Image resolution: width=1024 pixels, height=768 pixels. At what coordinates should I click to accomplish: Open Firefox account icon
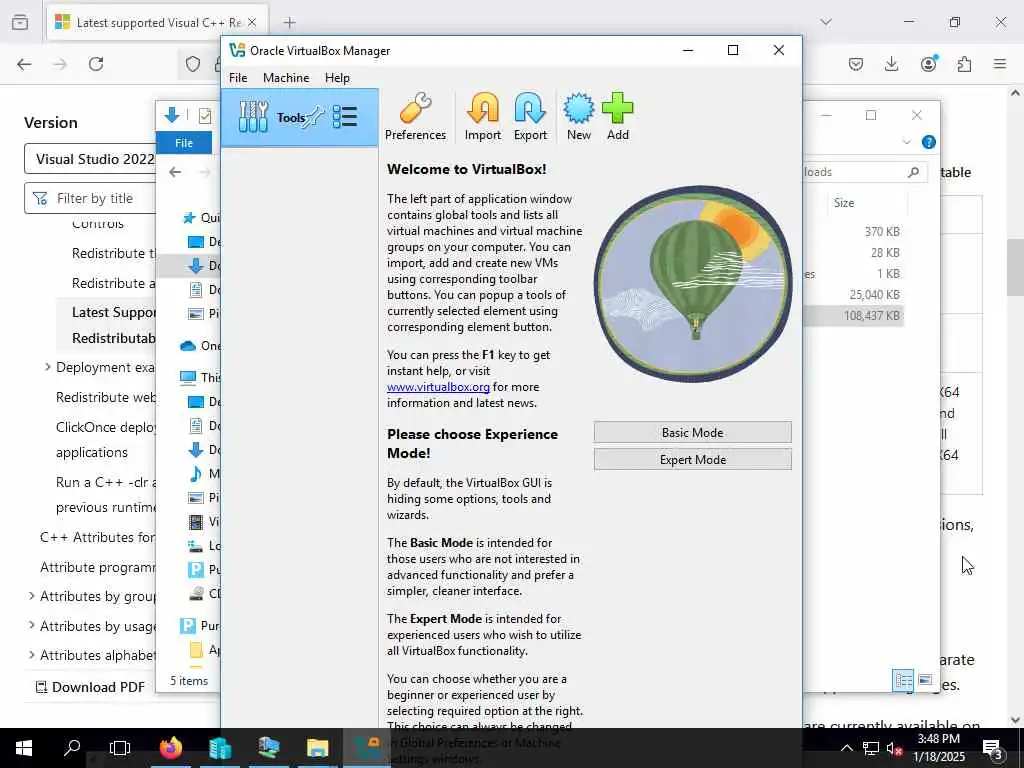click(x=928, y=64)
